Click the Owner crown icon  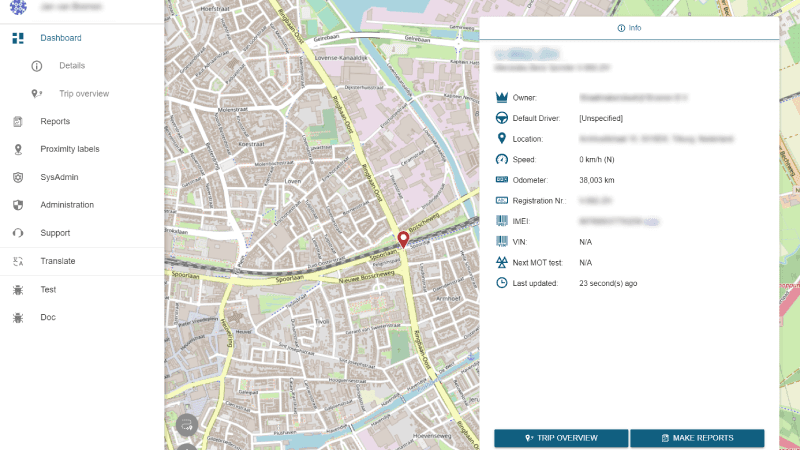click(502, 97)
